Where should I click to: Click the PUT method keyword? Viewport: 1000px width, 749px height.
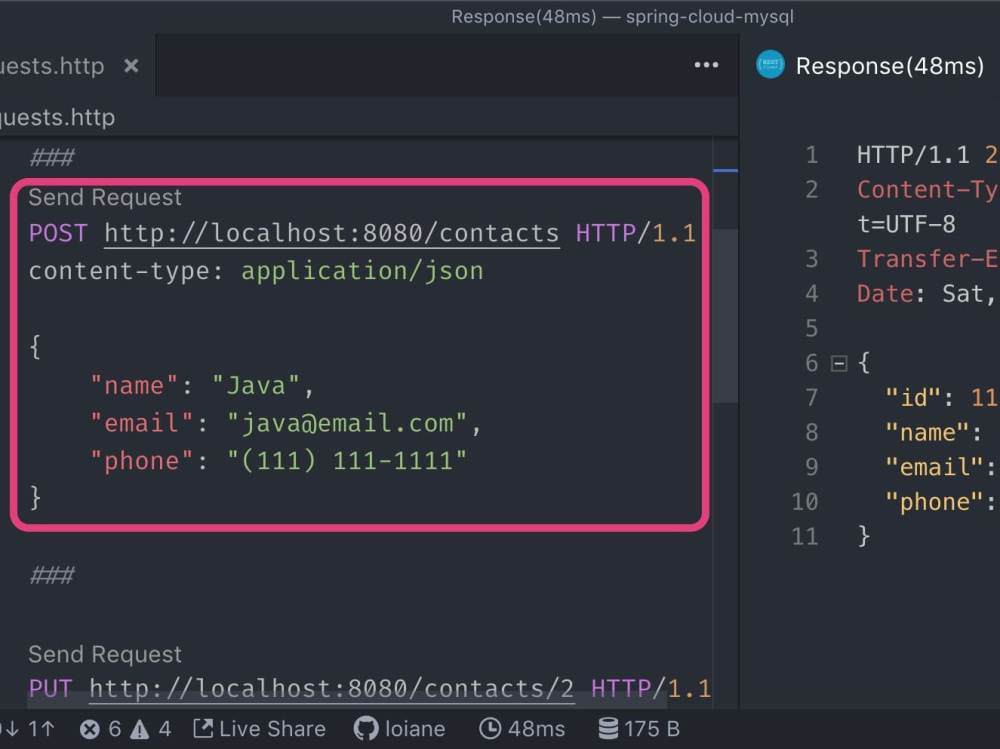(50, 689)
